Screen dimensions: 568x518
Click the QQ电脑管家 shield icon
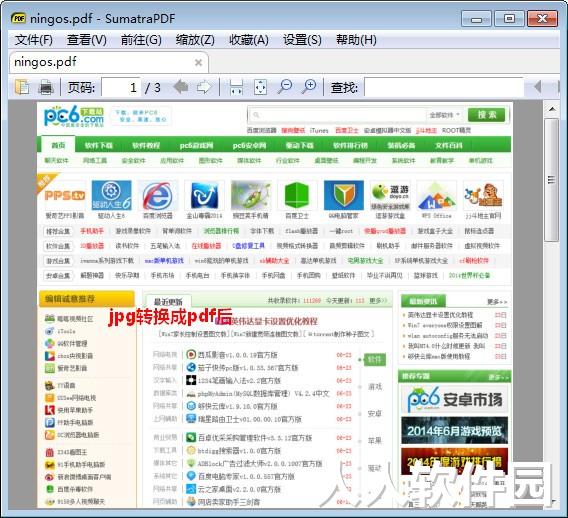point(344,196)
